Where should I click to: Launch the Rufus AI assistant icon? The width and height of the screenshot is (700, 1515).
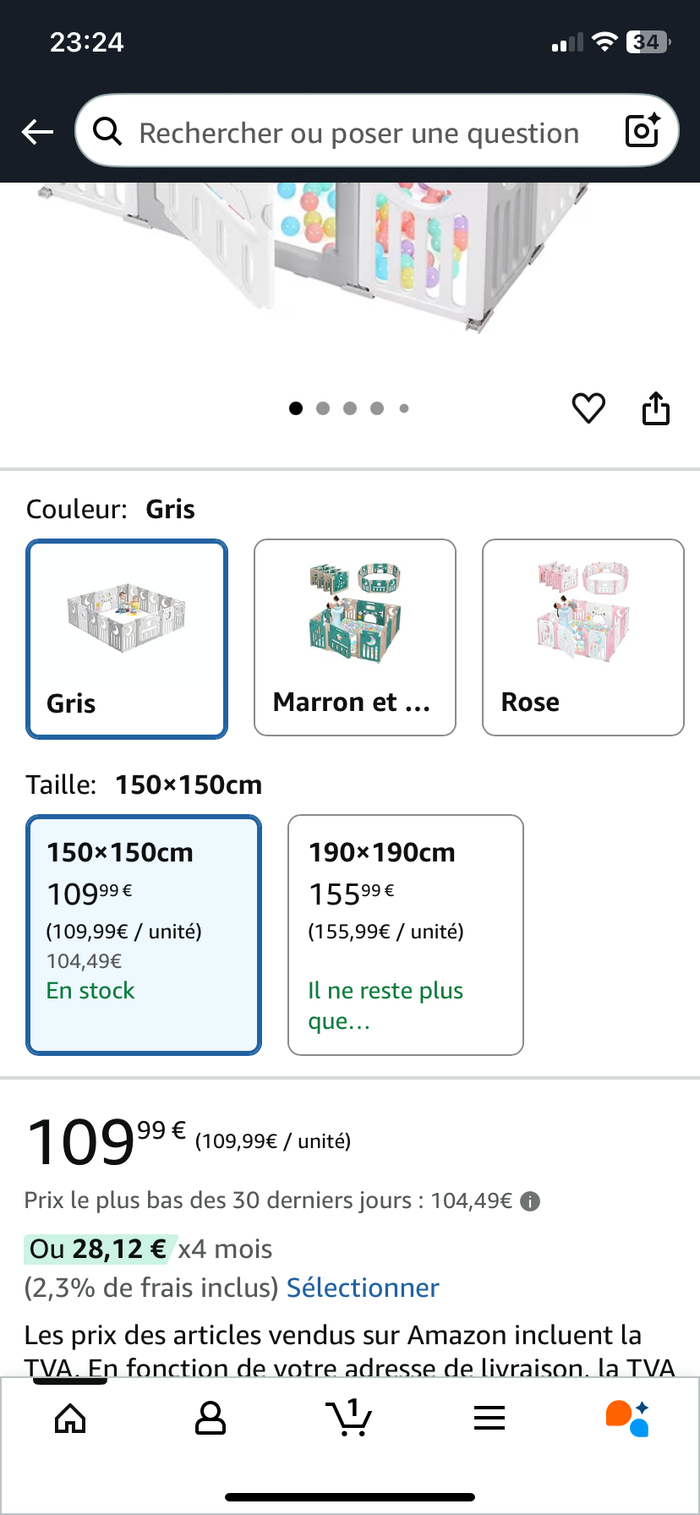point(628,1417)
